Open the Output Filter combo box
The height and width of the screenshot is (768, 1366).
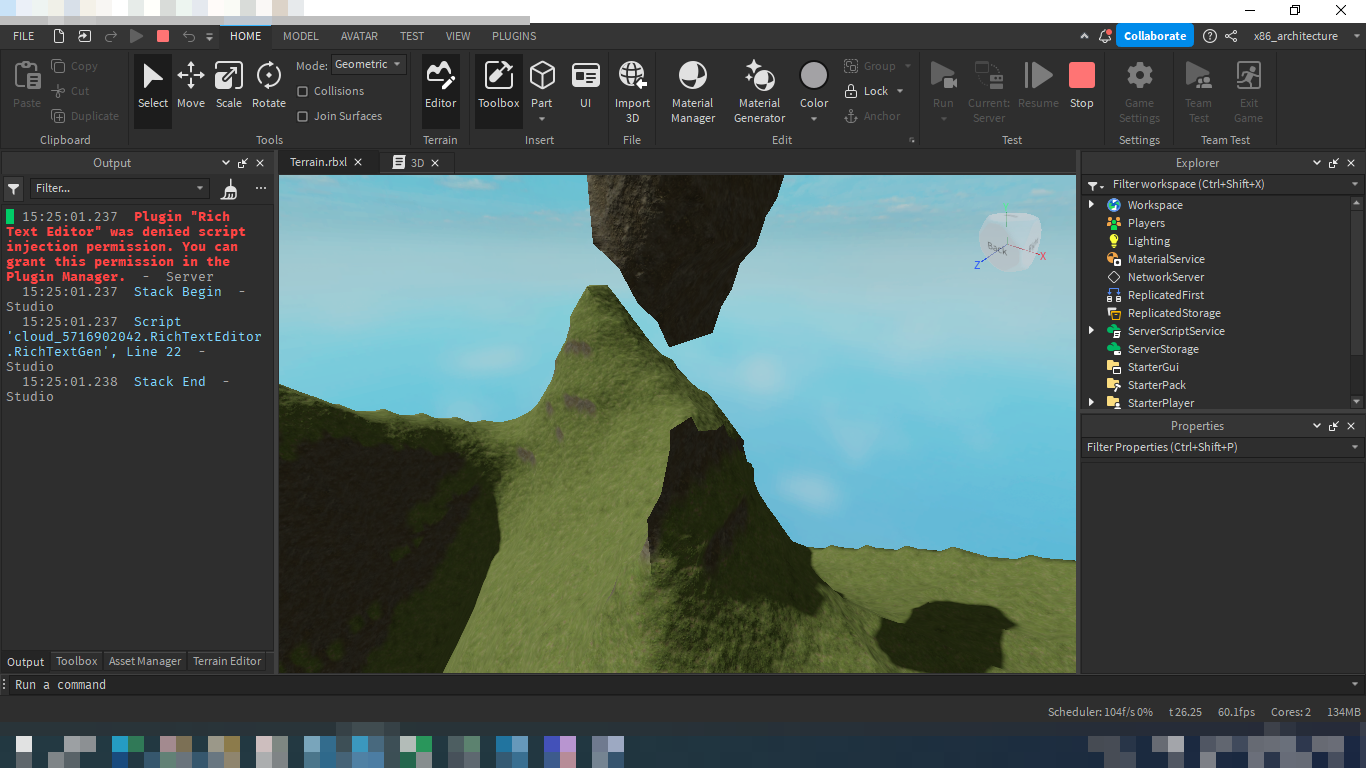(x=119, y=188)
